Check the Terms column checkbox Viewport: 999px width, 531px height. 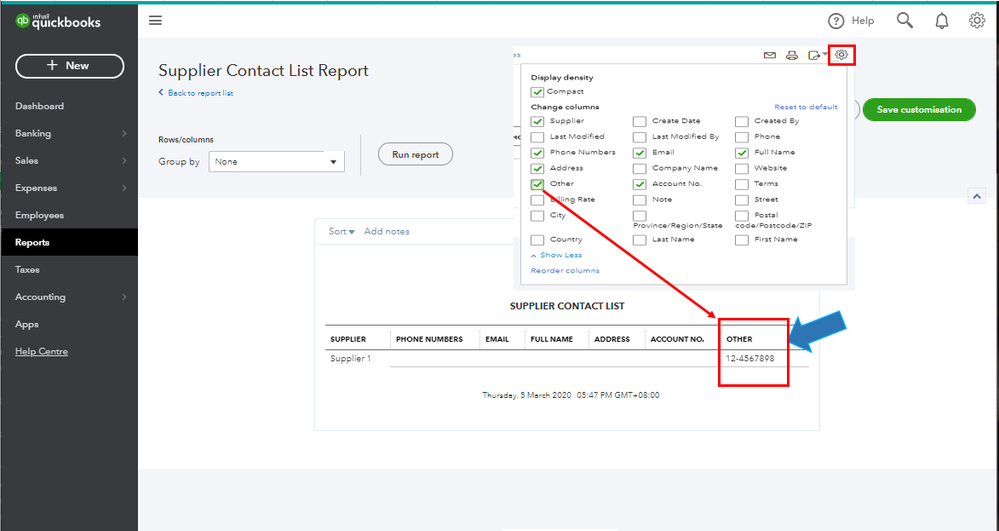pos(742,184)
